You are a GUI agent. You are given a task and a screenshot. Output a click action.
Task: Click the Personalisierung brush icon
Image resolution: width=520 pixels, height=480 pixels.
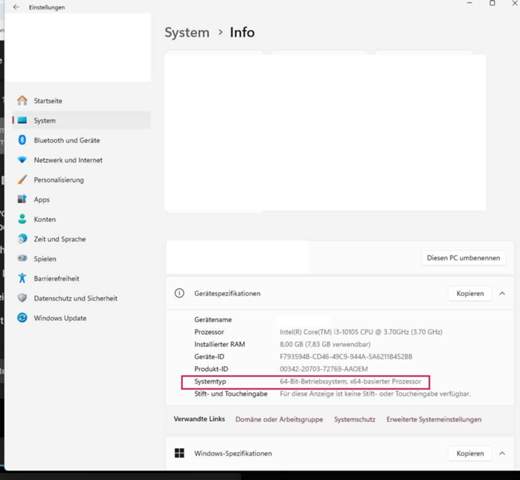click(22, 180)
